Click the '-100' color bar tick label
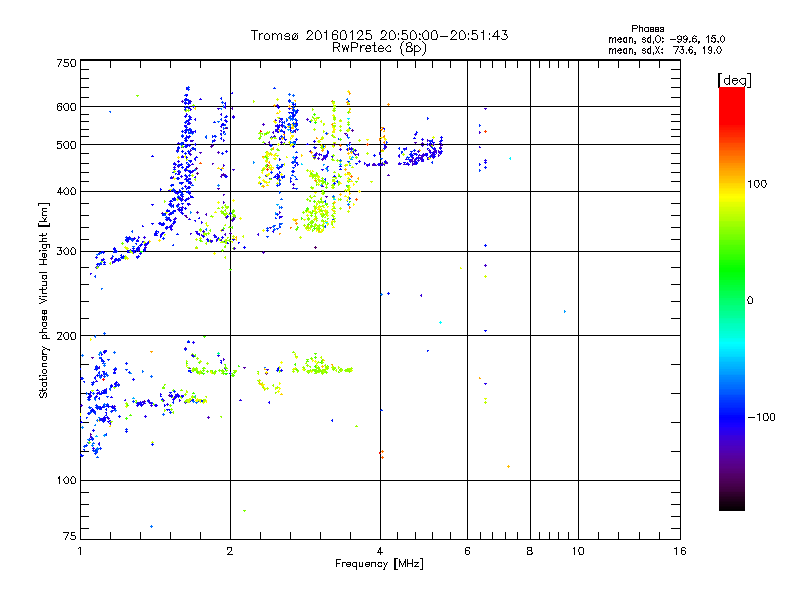Viewport: 800px width, 600px height. [761, 417]
